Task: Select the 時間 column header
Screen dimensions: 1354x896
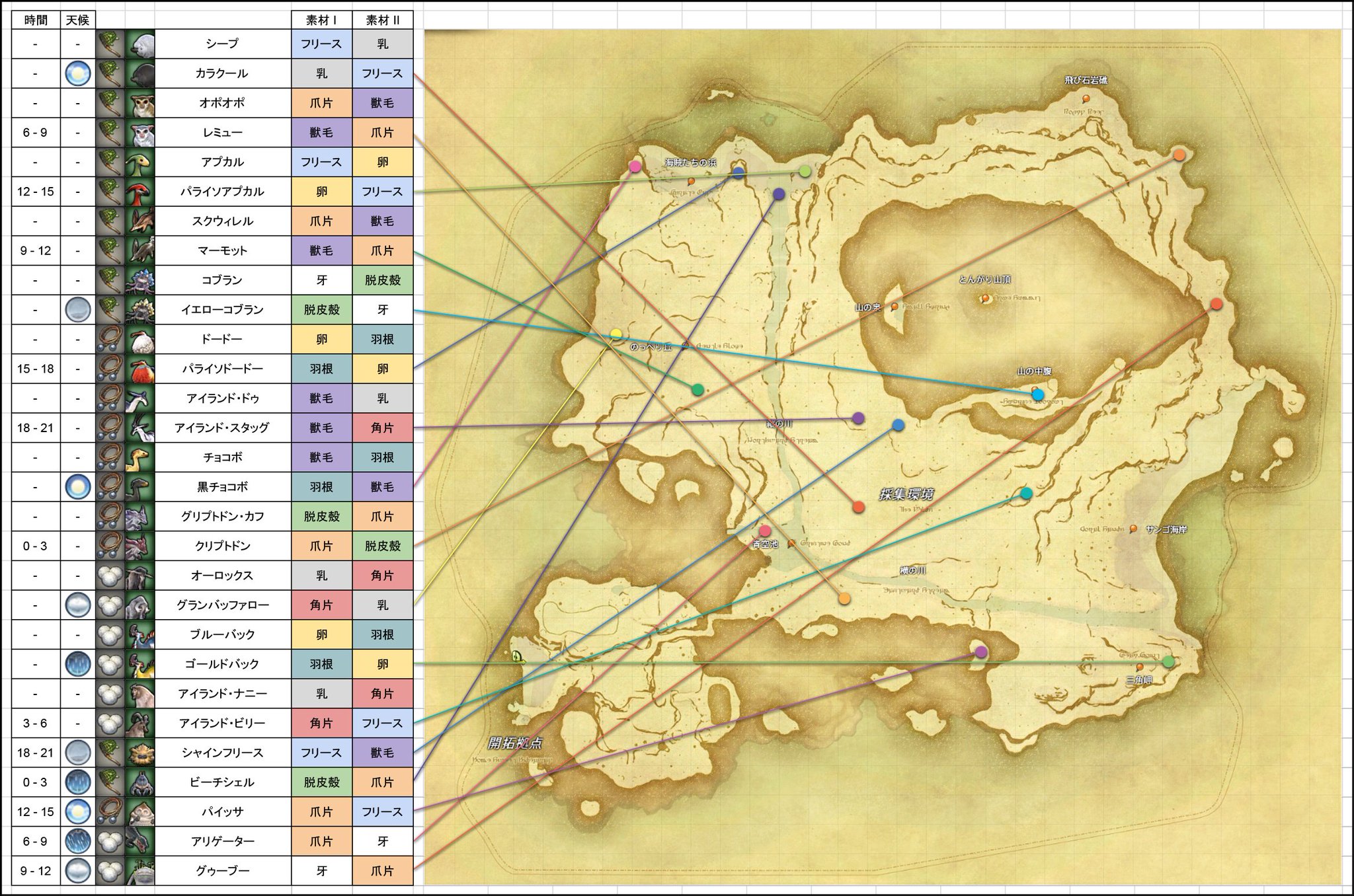Action: click(x=36, y=20)
